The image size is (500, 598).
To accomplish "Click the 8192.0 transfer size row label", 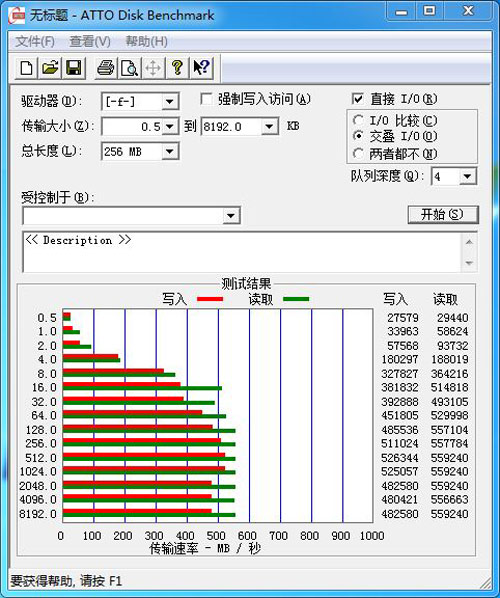I will click(38, 514).
